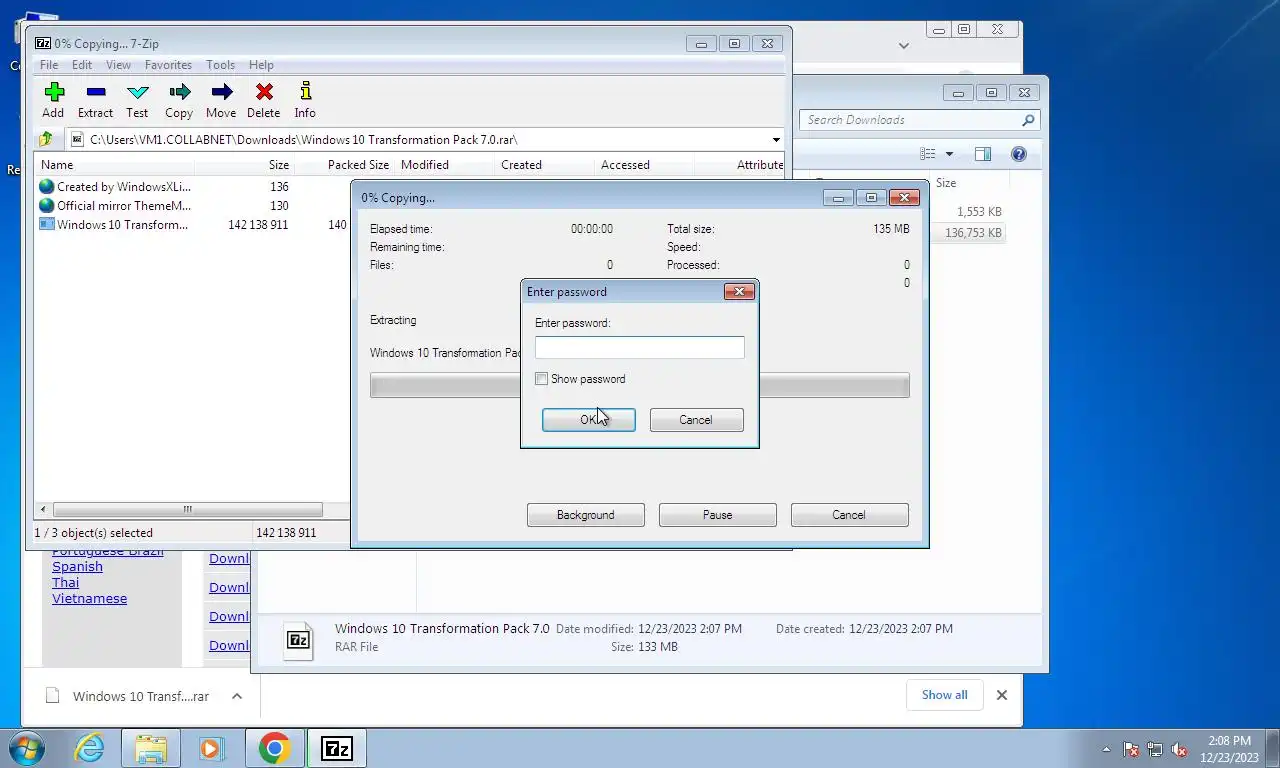This screenshot has height=768, width=1280.
Task: Click the Move toolbar icon in 7-Zip
Action: tap(222, 92)
